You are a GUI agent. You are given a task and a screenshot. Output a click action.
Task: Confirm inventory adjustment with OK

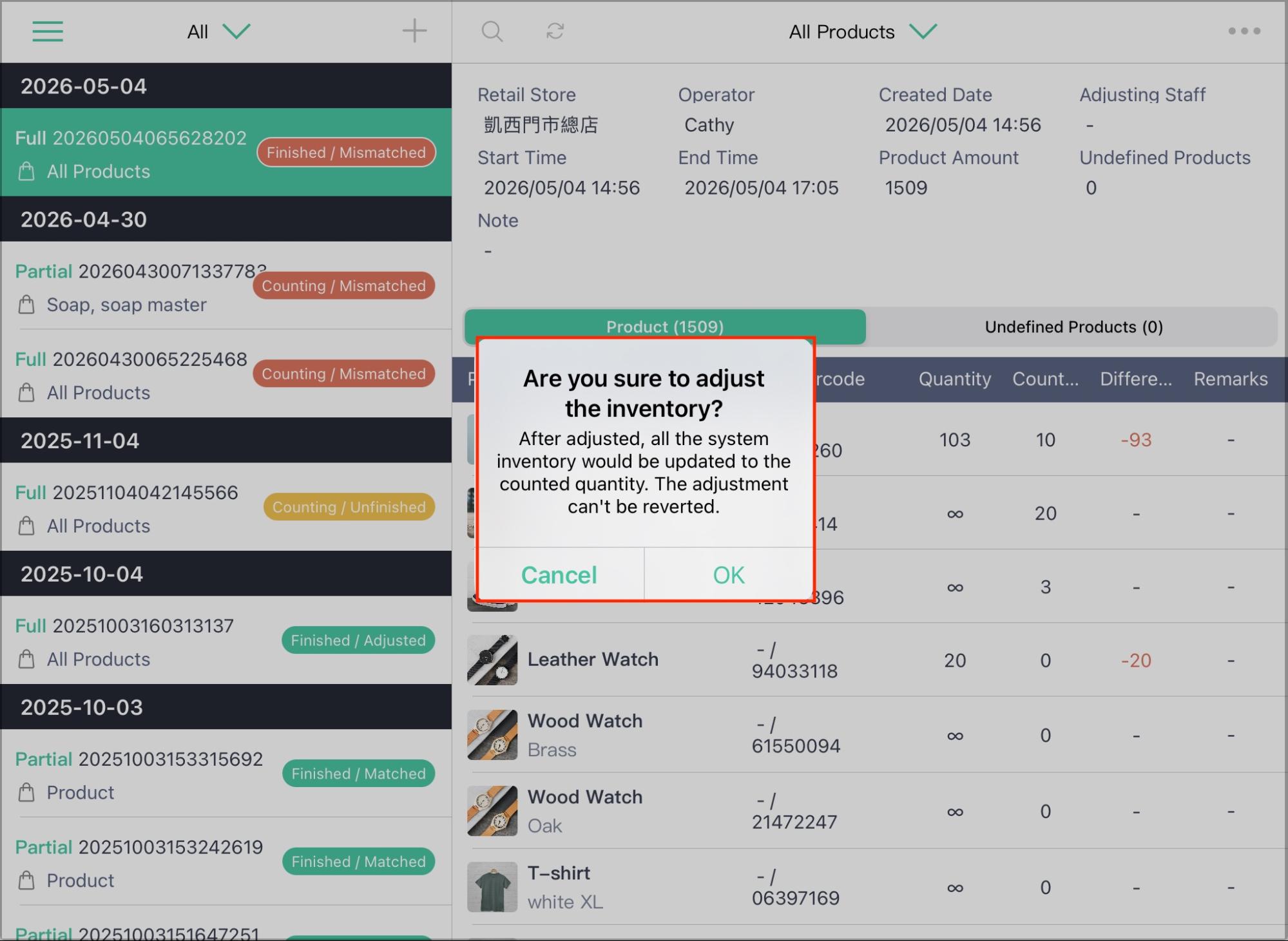click(729, 575)
